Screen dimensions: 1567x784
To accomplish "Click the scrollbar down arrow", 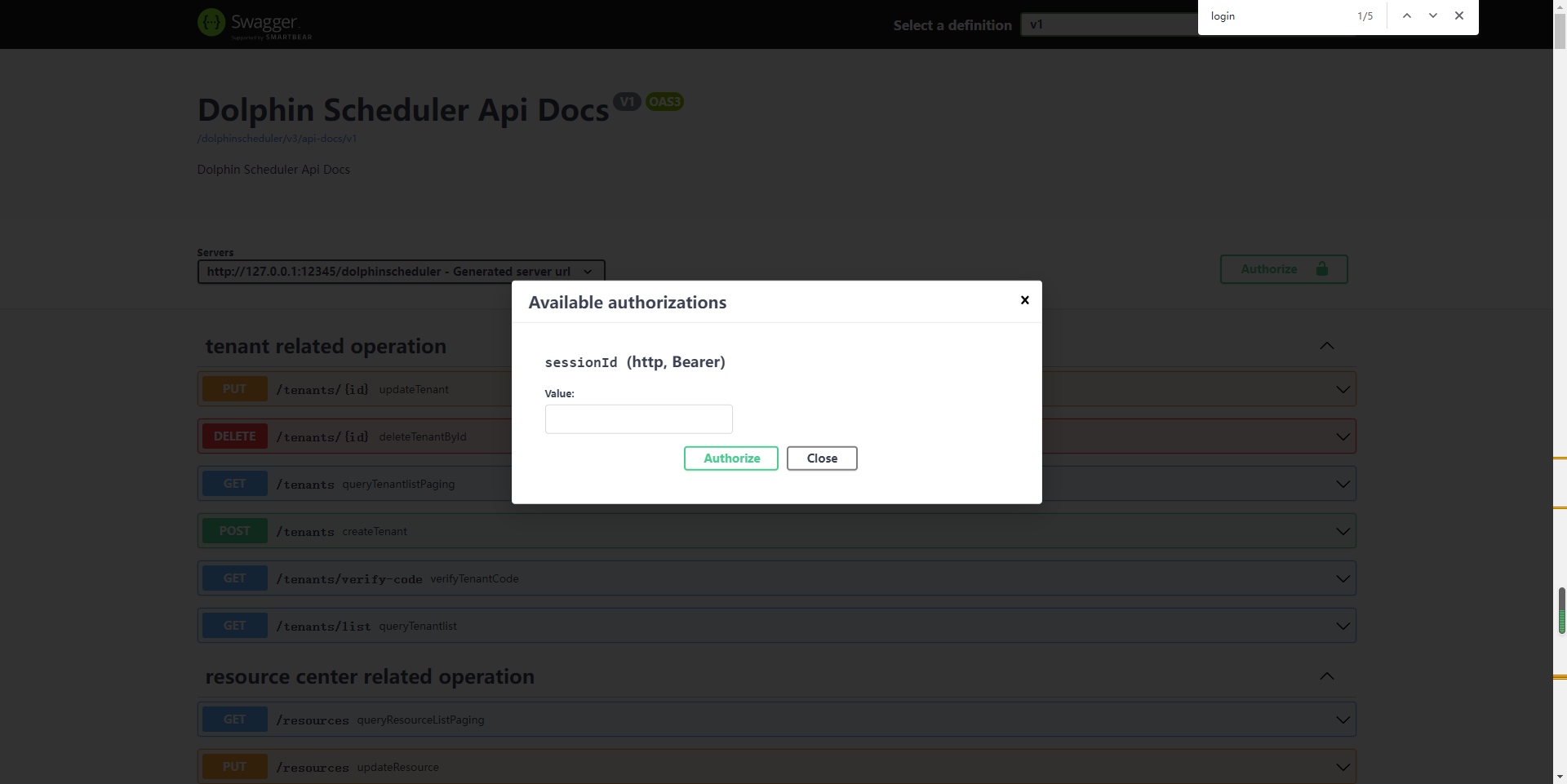I will point(1560,777).
